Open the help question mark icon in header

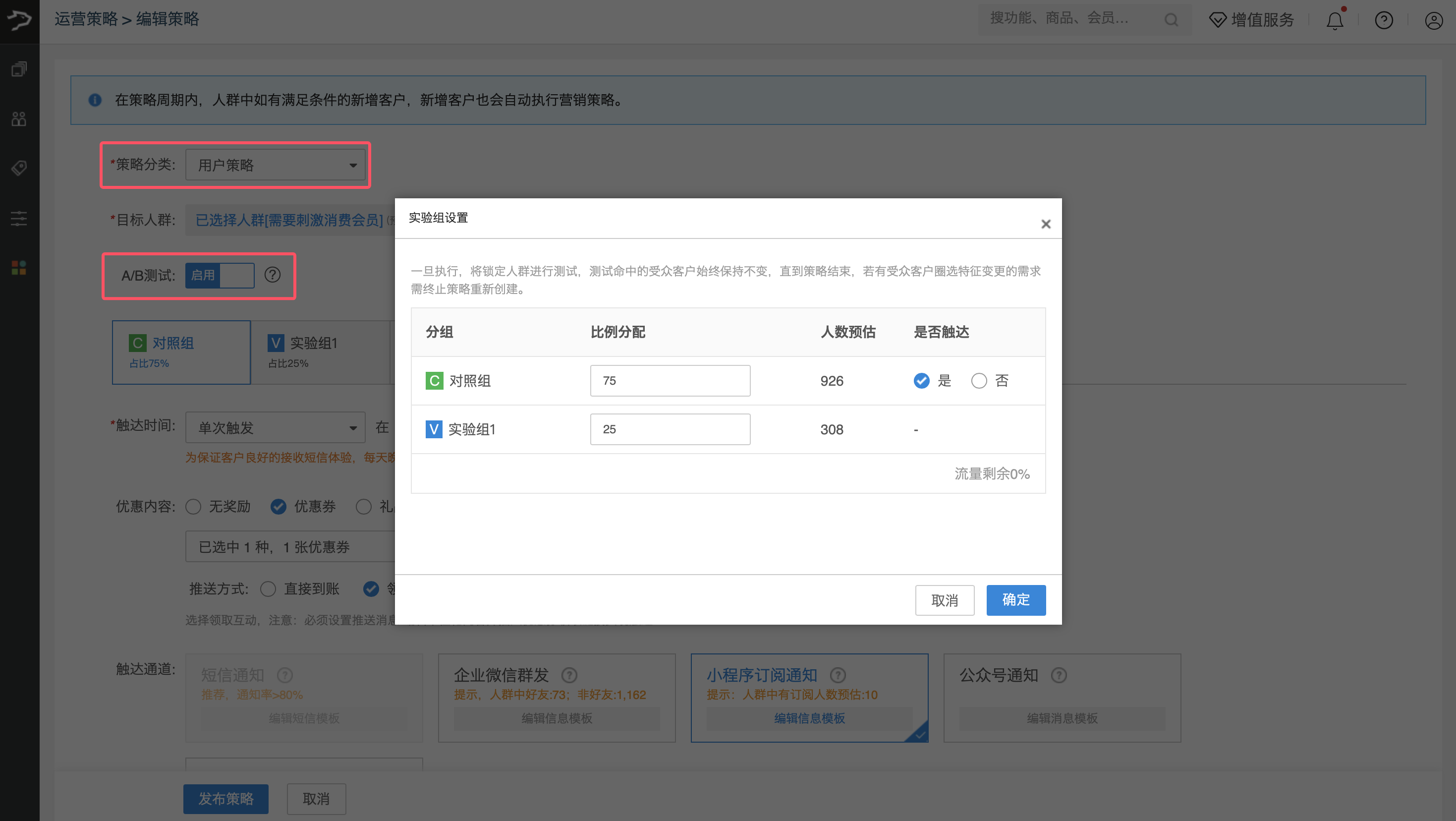1384,21
